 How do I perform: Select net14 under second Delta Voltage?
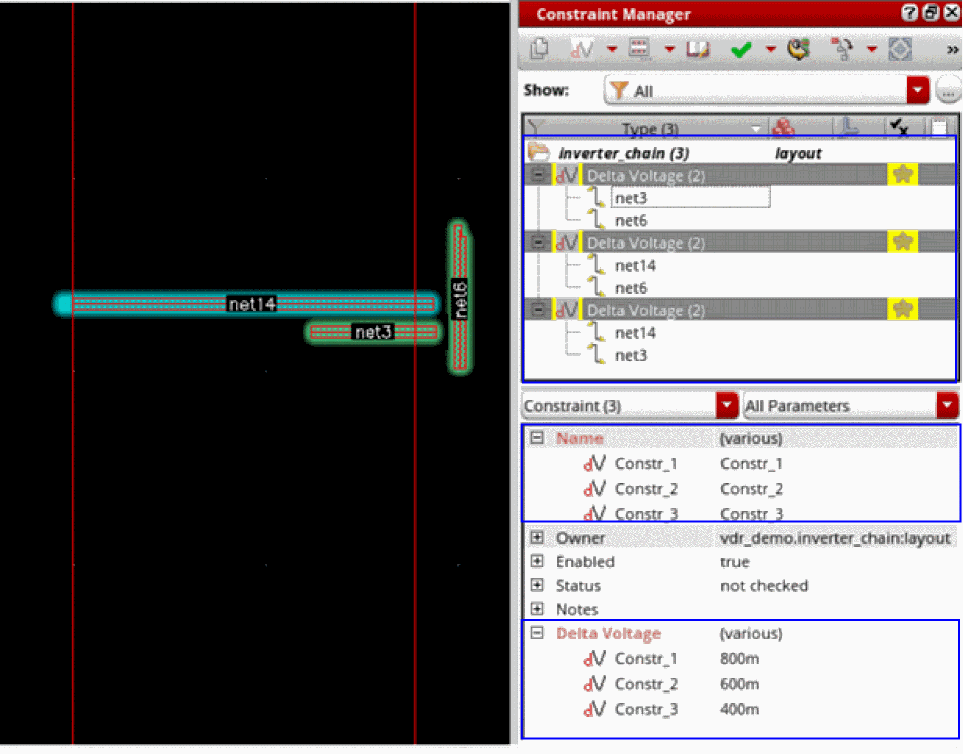pos(635,265)
